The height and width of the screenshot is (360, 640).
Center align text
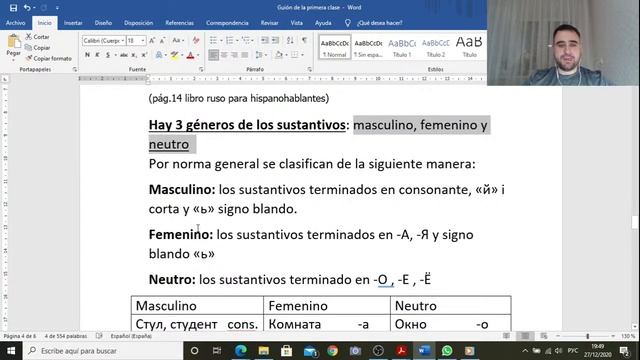point(224,55)
